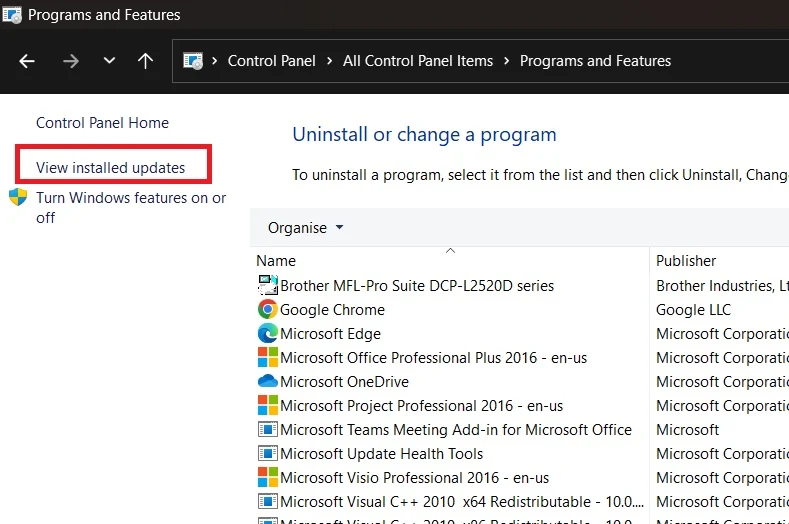The width and height of the screenshot is (789, 524).
Task: Click the Microsoft Edge program icon
Action: coord(267,334)
